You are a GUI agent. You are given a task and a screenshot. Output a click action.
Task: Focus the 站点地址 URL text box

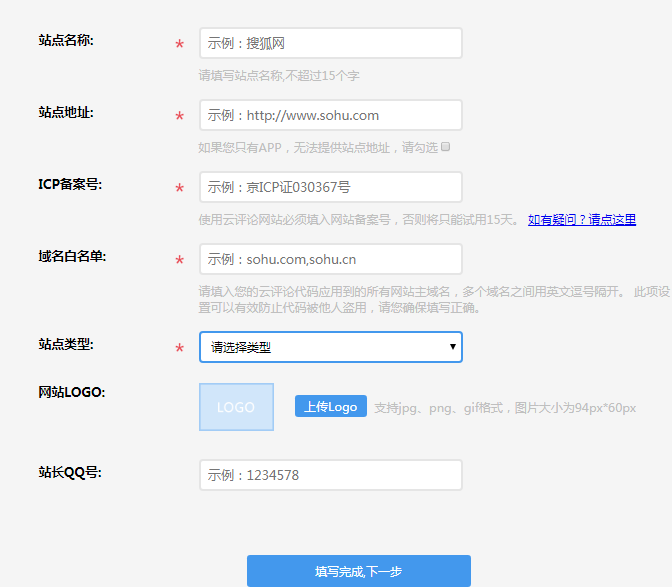[x=330, y=115]
